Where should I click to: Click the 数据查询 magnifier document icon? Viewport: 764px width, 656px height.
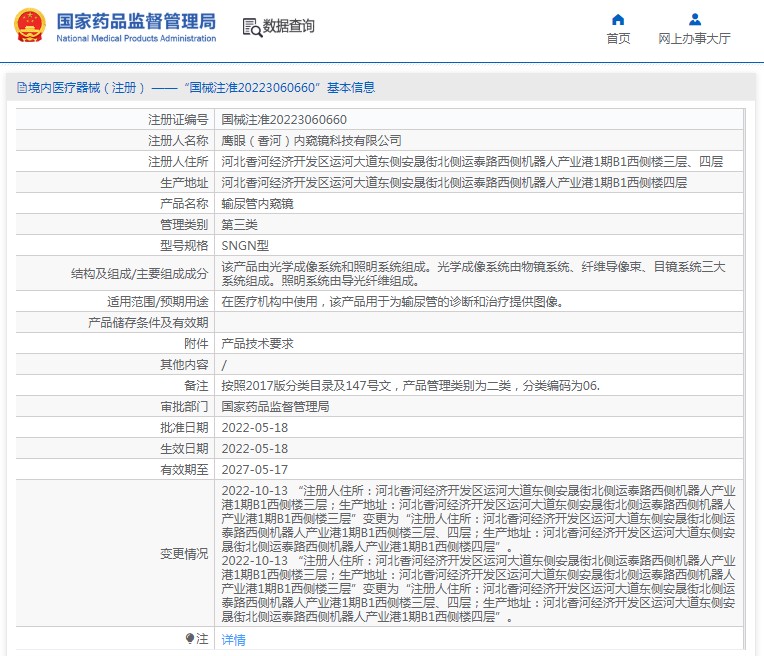point(251,27)
